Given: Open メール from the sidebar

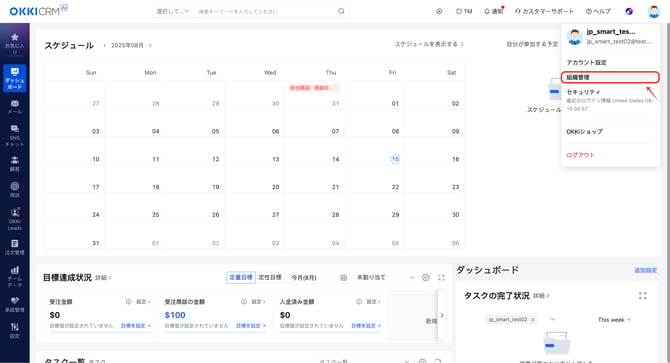Looking at the screenshot, I should [15, 107].
